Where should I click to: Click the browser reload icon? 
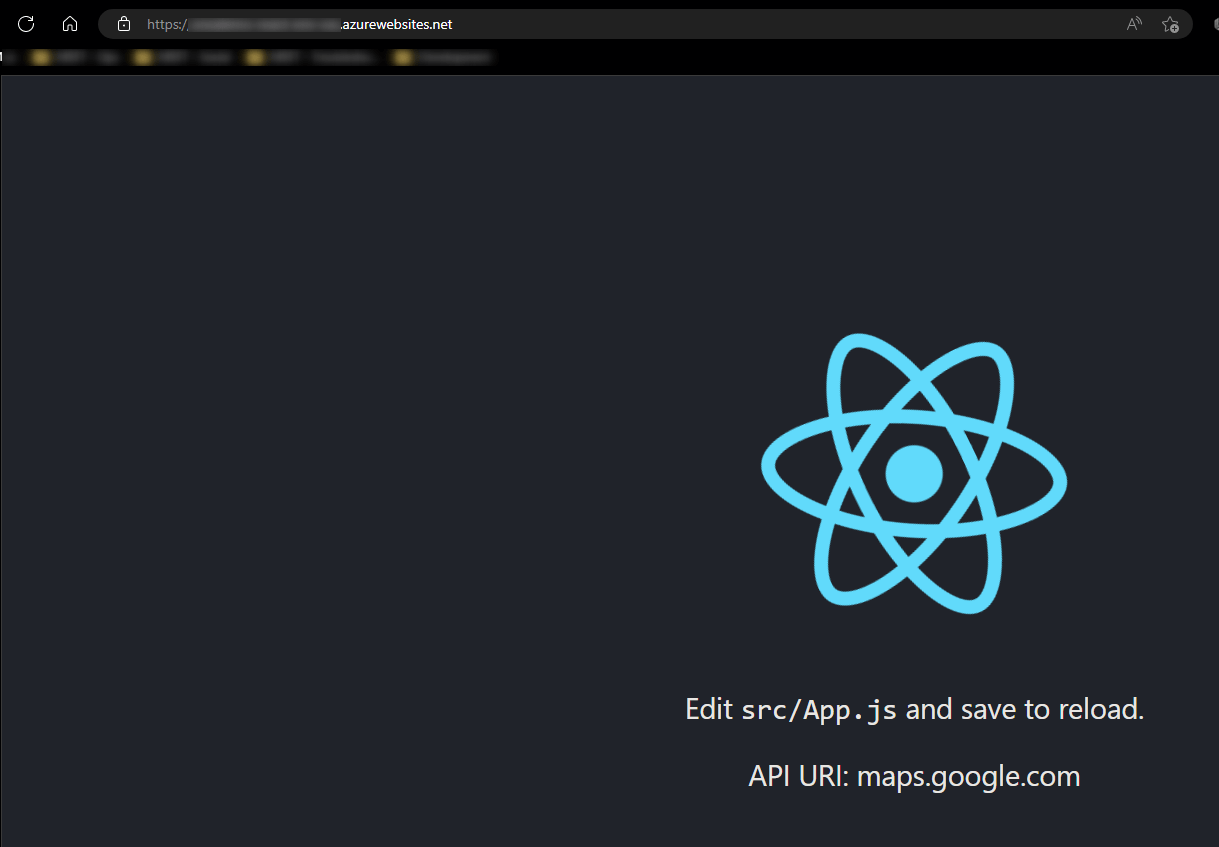pyautogui.click(x=25, y=24)
